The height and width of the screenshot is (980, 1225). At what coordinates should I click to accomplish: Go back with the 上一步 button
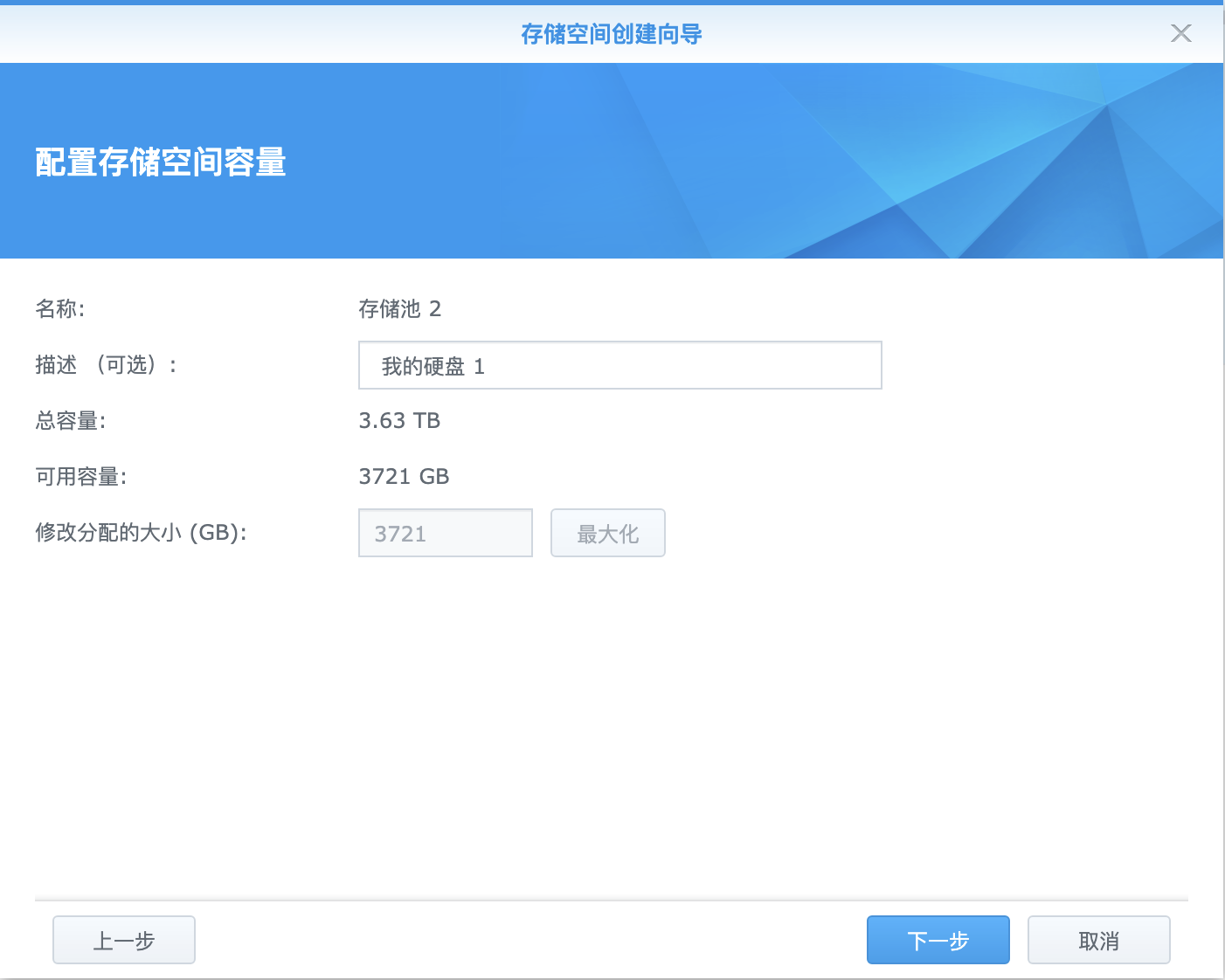(x=123, y=940)
